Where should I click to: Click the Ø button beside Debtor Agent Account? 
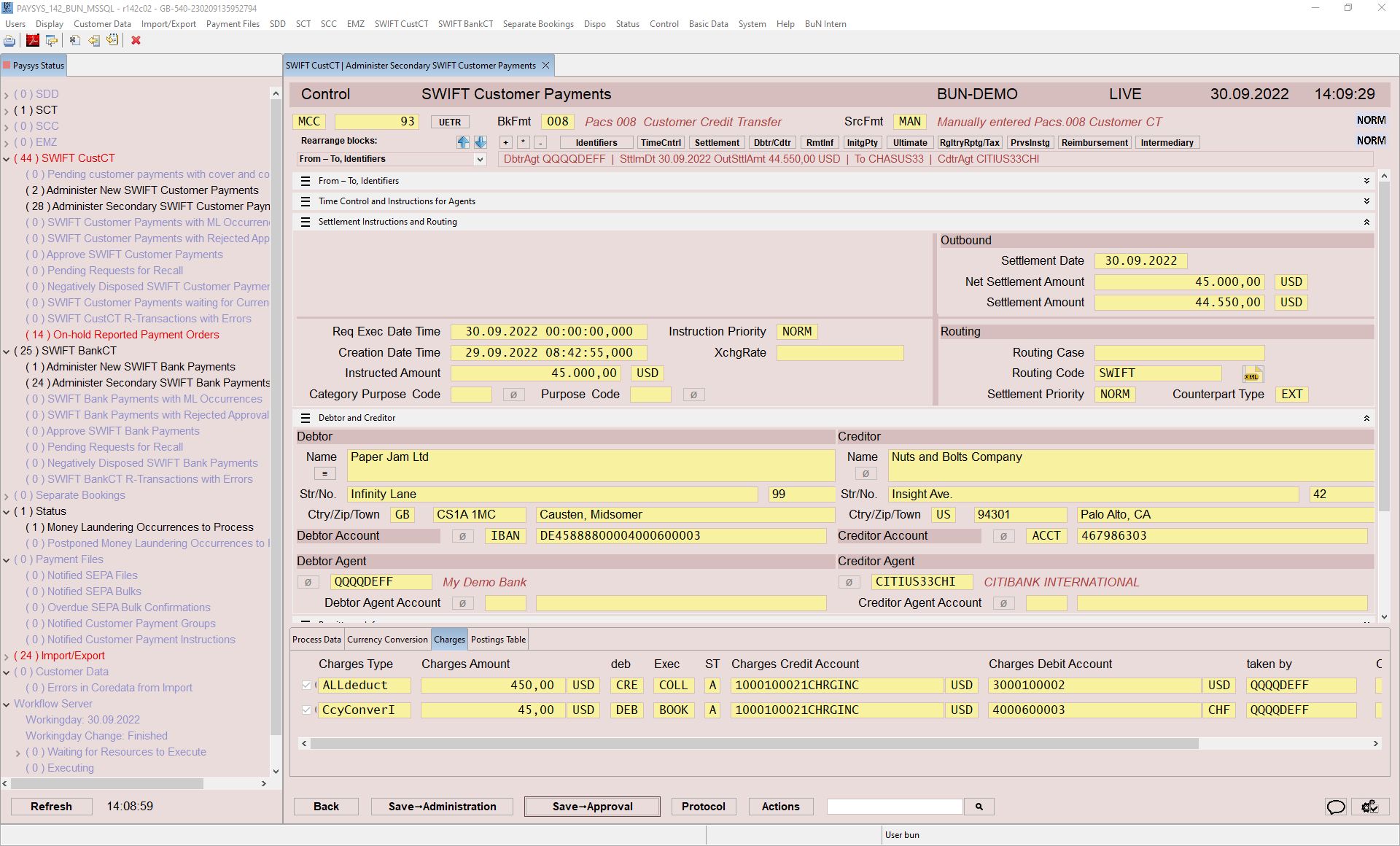[462, 603]
